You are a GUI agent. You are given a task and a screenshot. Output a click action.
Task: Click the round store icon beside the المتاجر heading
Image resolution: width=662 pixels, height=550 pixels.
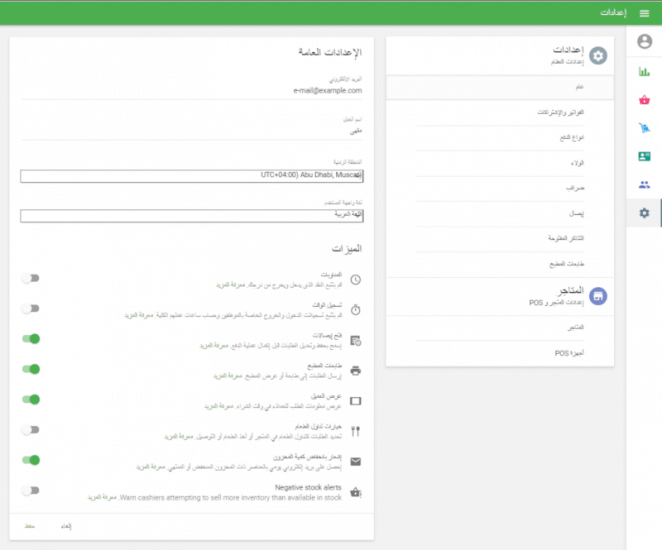click(598, 296)
